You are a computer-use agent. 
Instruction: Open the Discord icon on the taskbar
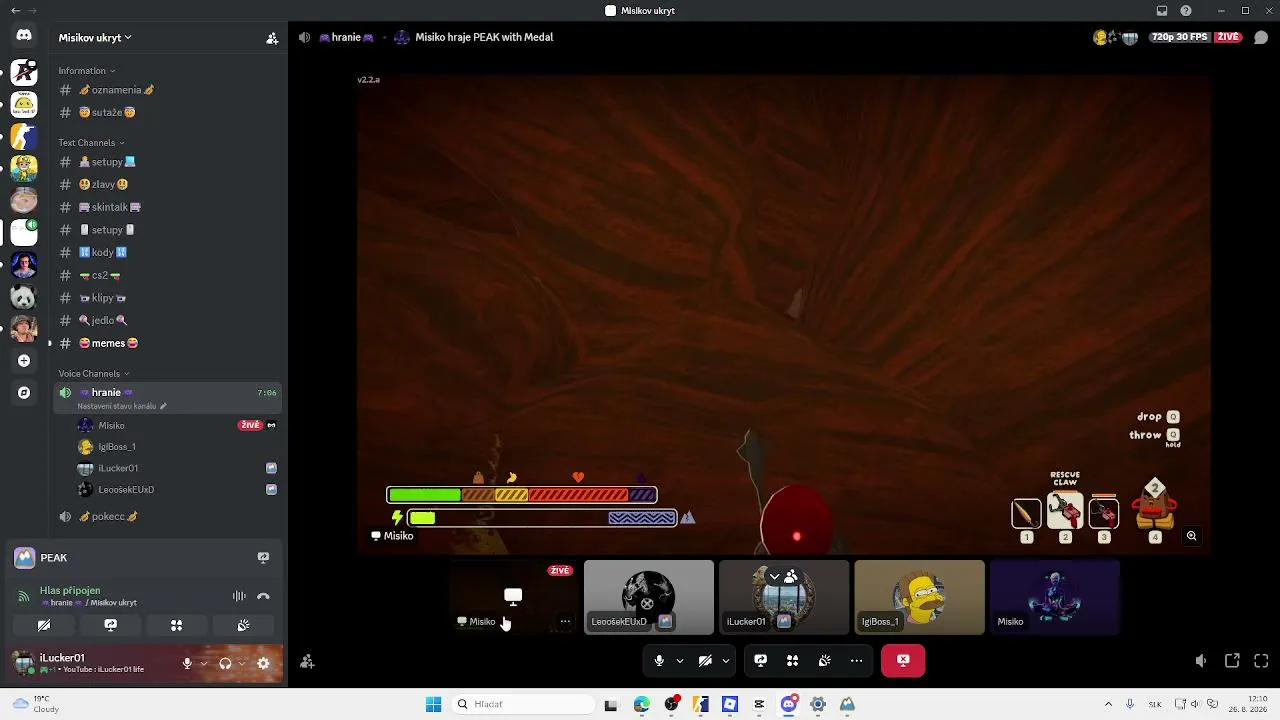click(x=788, y=704)
